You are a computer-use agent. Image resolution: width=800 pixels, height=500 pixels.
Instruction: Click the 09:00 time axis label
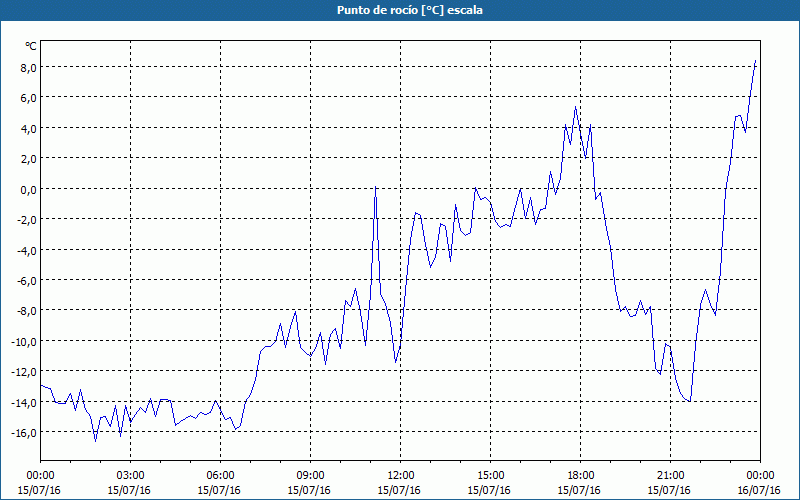(x=310, y=476)
